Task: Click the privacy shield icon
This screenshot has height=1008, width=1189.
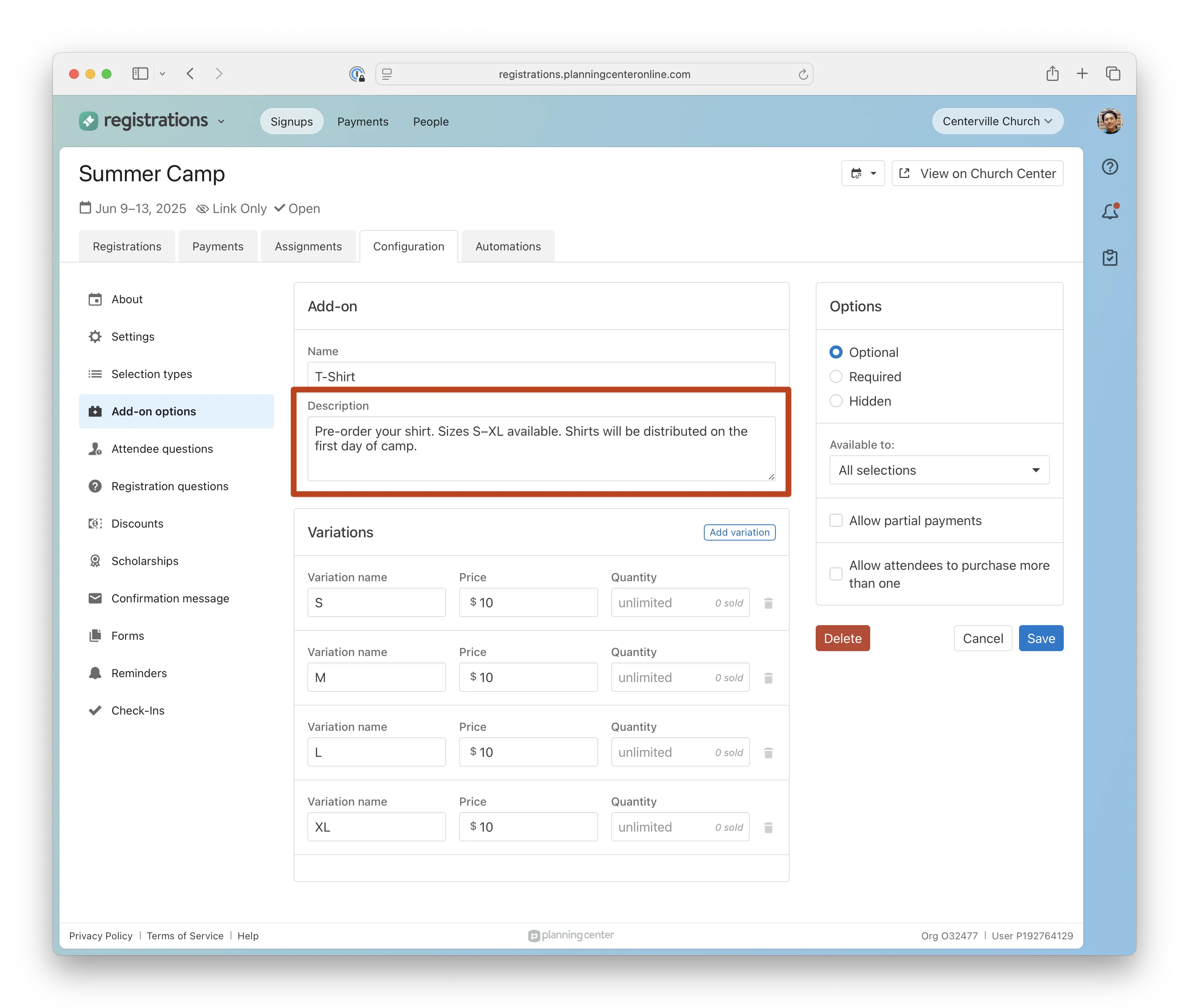Action: pyautogui.click(x=357, y=74)
